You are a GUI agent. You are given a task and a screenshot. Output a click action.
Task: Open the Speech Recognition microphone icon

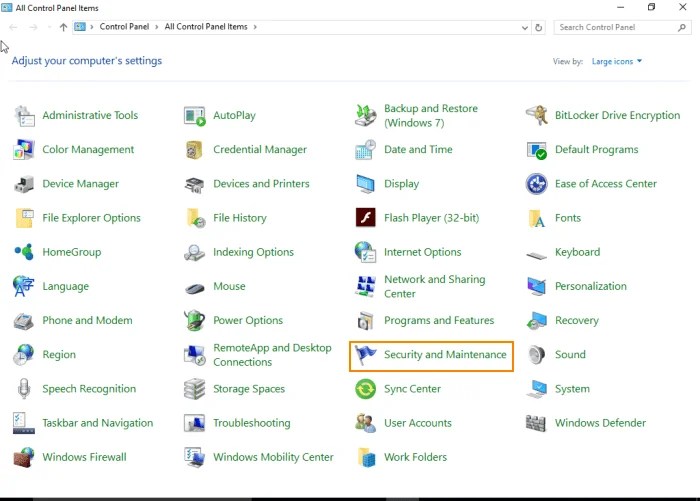(24, 389)
